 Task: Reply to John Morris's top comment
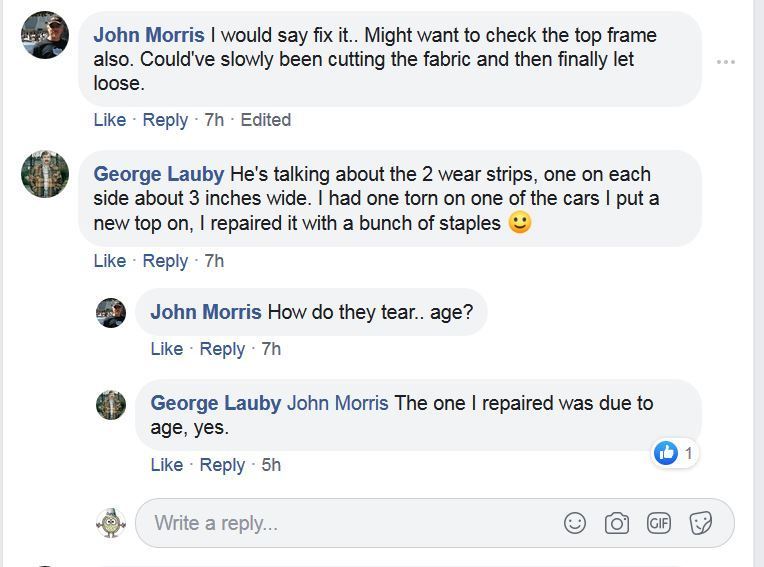165,120
